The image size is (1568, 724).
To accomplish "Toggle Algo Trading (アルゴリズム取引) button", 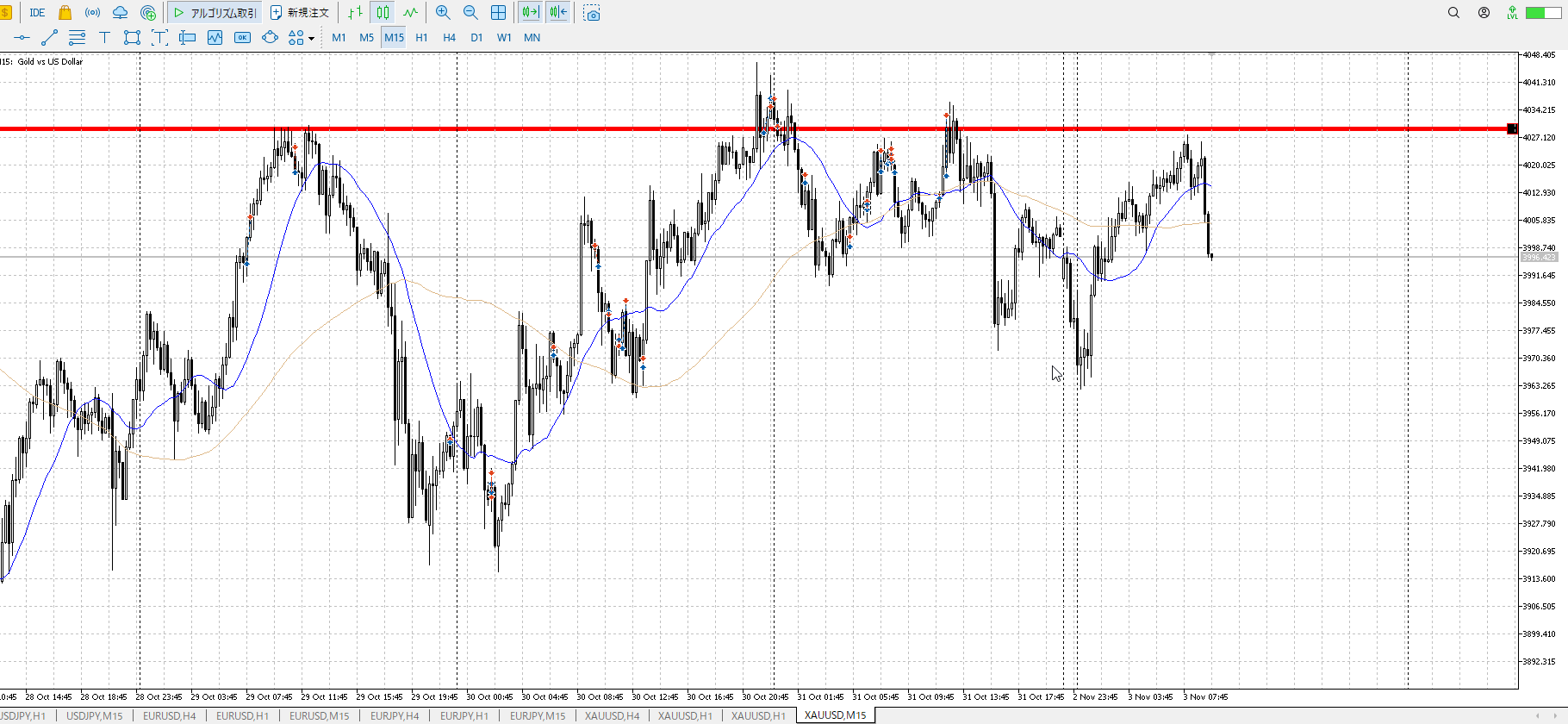I will tap(215, 13).
